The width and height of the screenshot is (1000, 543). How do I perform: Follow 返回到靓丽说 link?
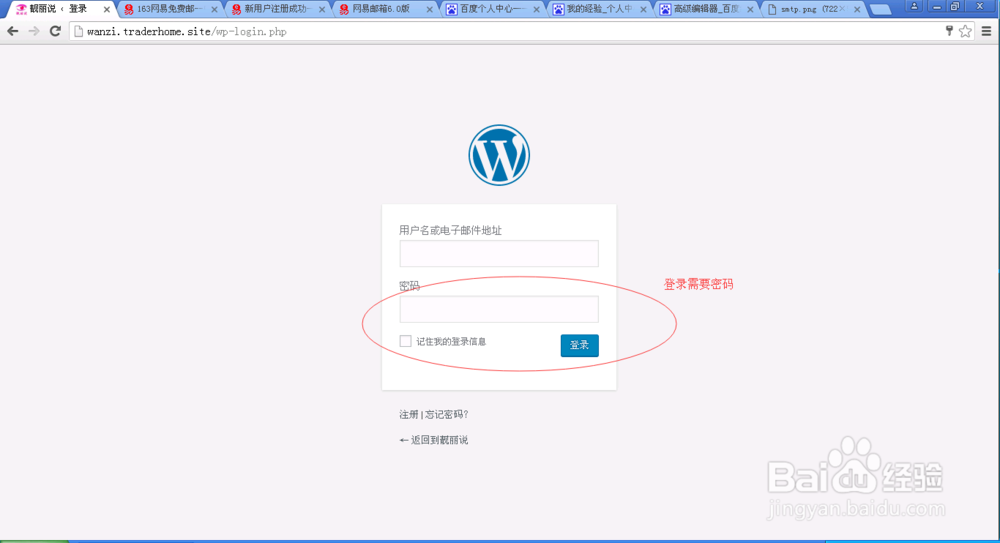click(434, 440)
